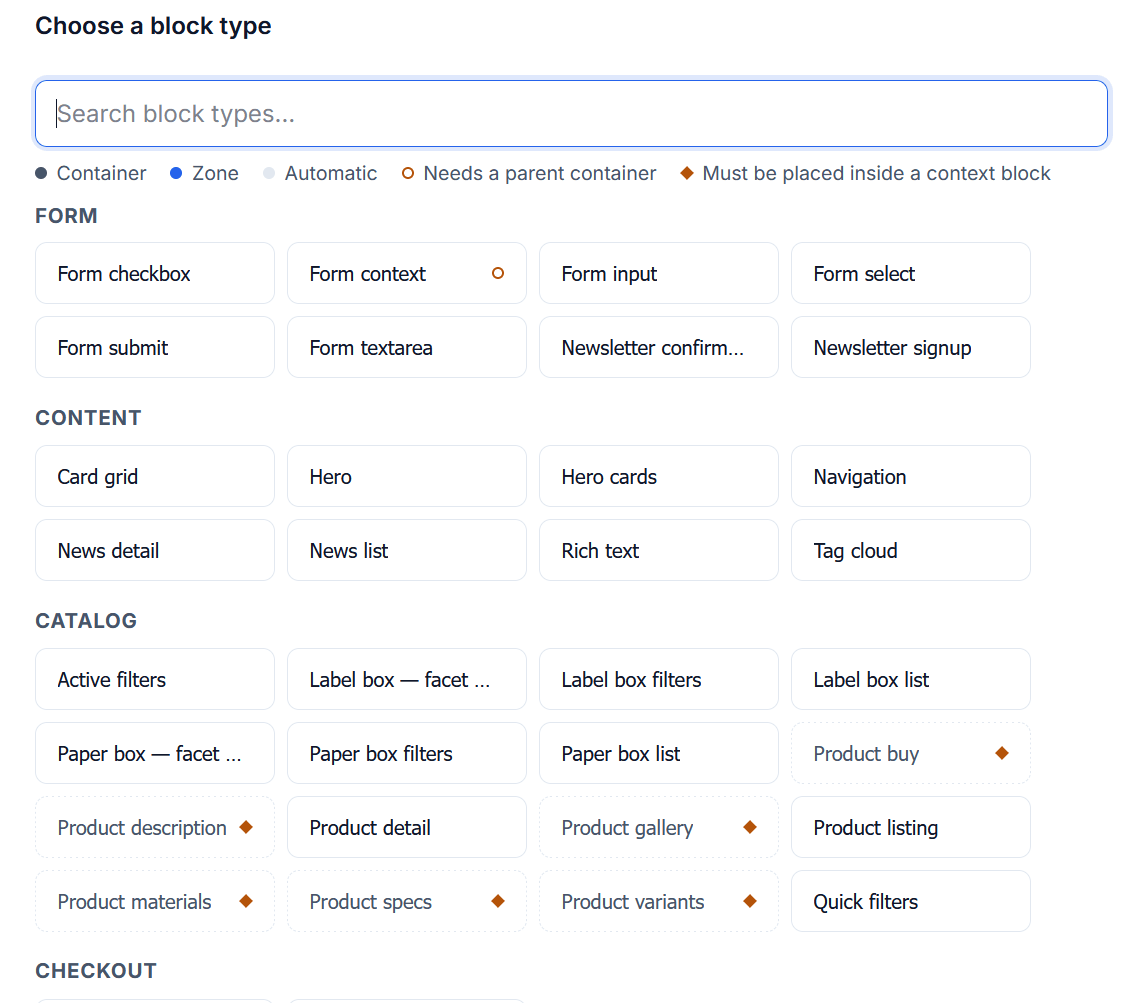Pick the Product gallery block
Viewport: 1135px width, 1003px height.
click(x=659, y=827)
